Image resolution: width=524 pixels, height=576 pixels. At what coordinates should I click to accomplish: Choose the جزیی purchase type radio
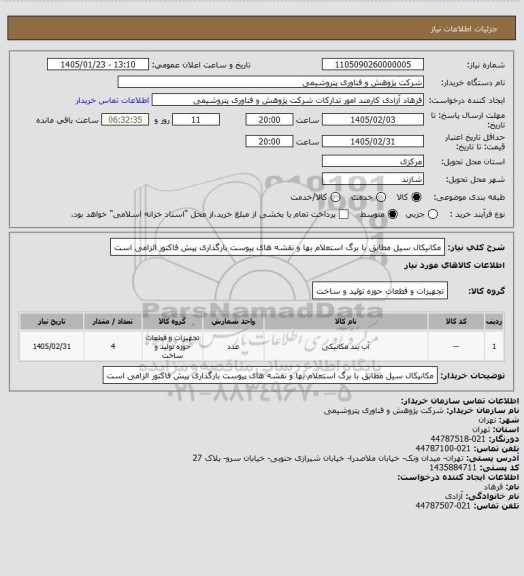433,214
